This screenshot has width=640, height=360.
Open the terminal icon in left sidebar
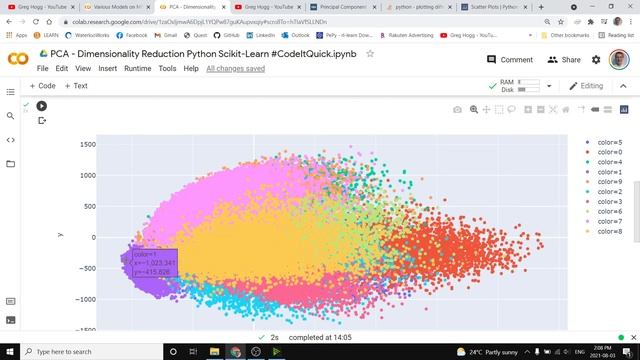(x=11, y=320)
